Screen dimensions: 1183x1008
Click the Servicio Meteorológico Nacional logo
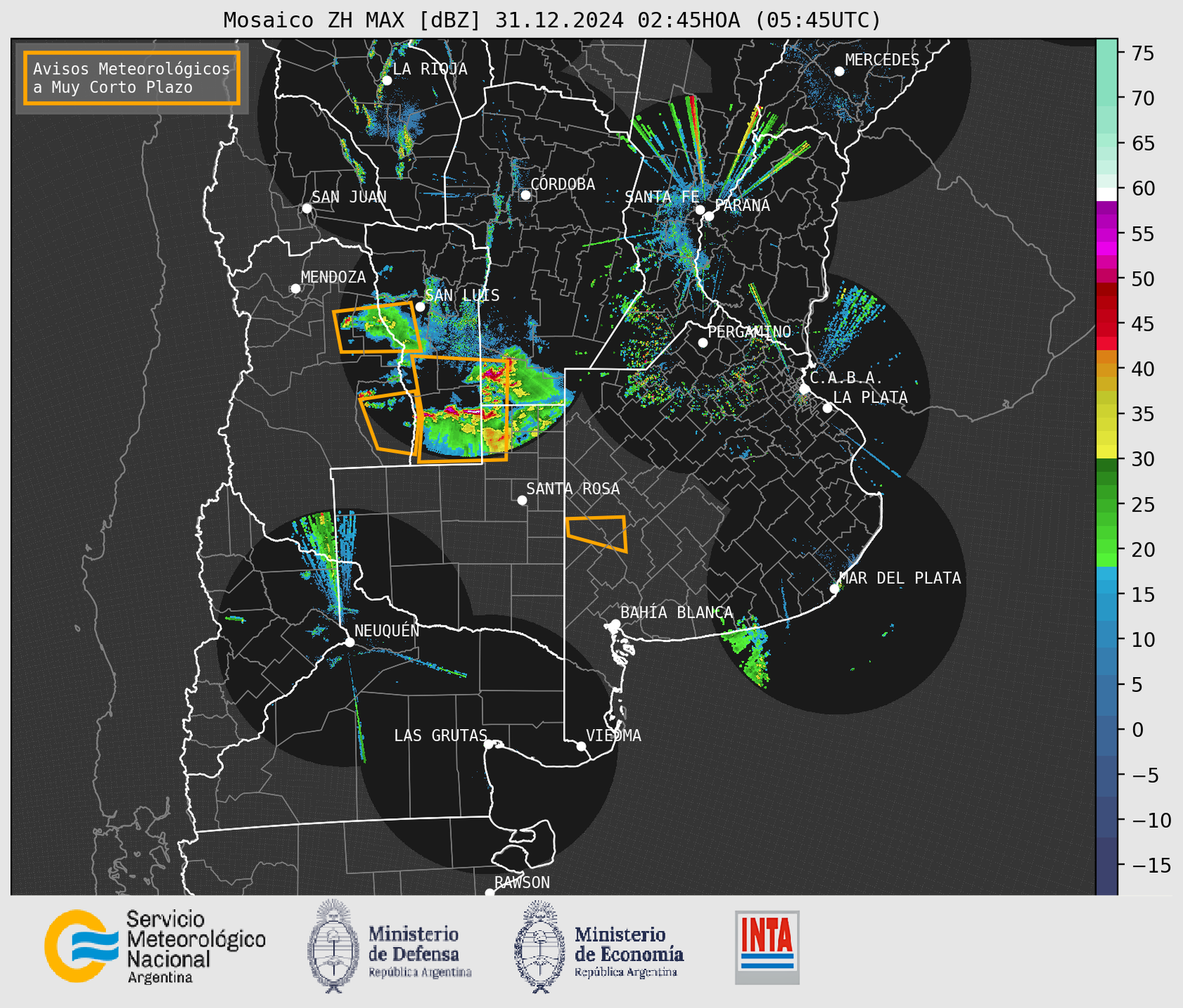[155, 946]
